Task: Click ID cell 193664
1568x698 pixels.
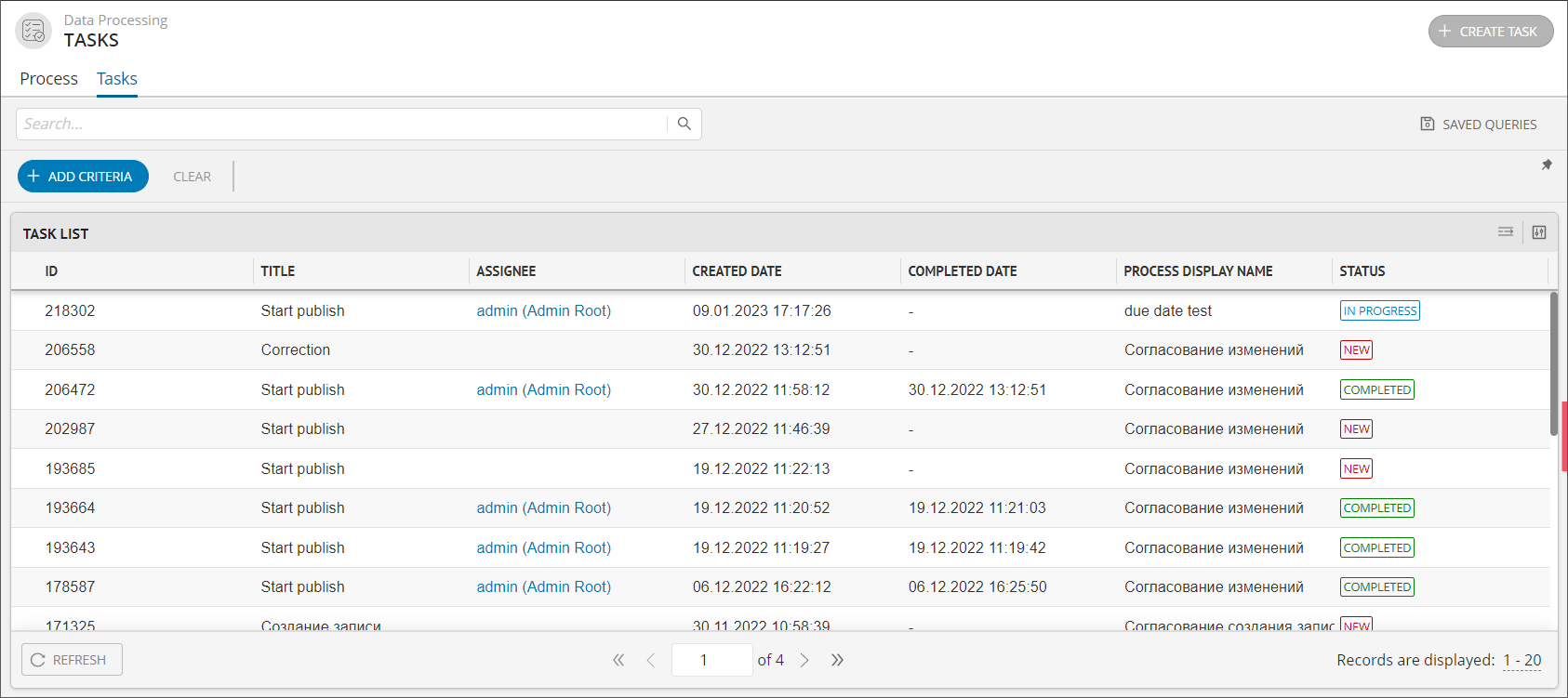Action: [x=70, y=507]
